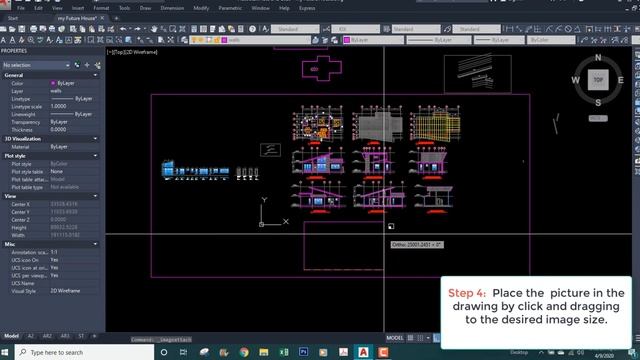The height and width of the screenshot is (360, 640).
Task: Switch to the my Future House drawing tab
Action: (x=77, y=18)
